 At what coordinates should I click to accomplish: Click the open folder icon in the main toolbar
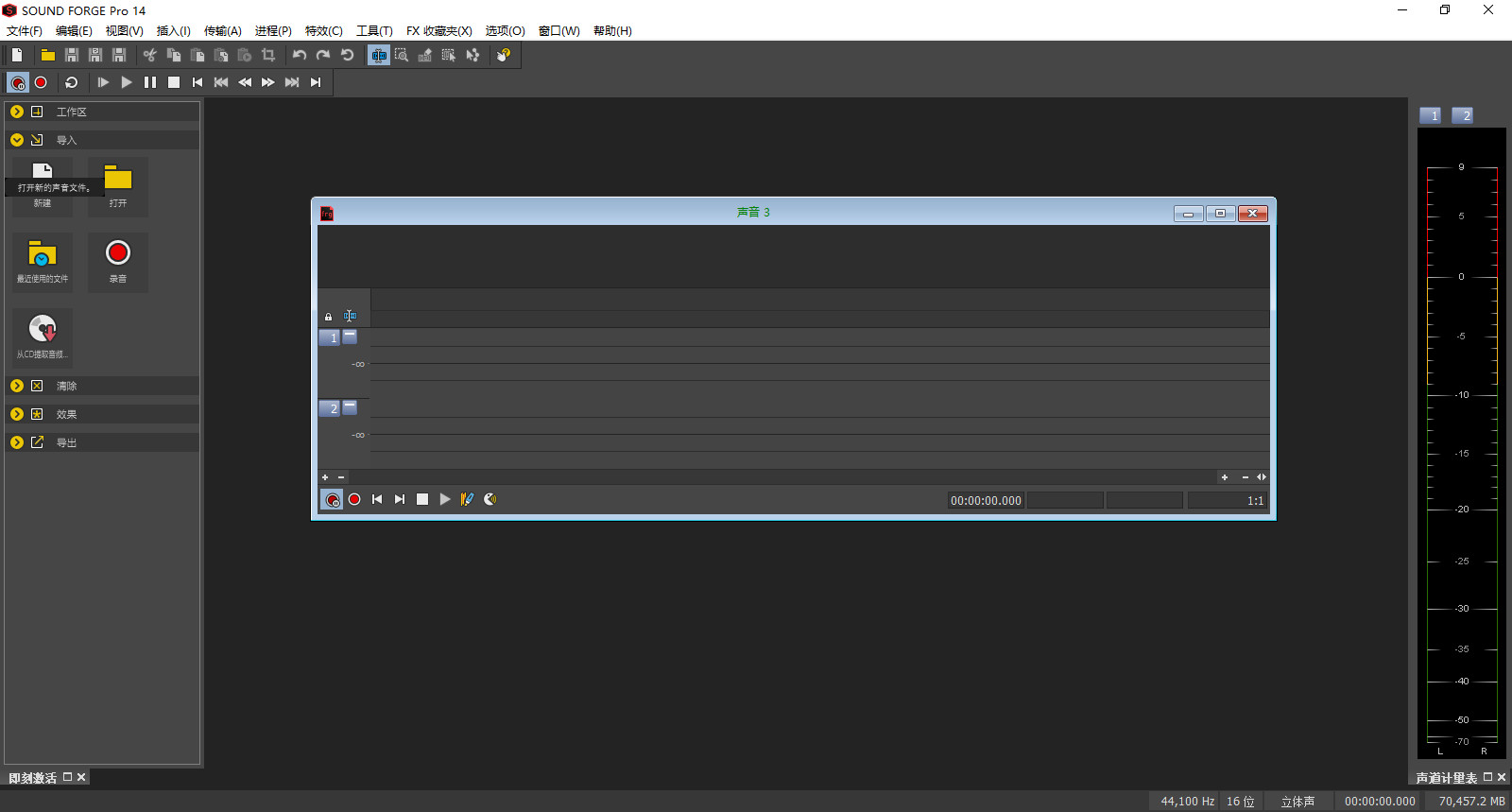47,55
